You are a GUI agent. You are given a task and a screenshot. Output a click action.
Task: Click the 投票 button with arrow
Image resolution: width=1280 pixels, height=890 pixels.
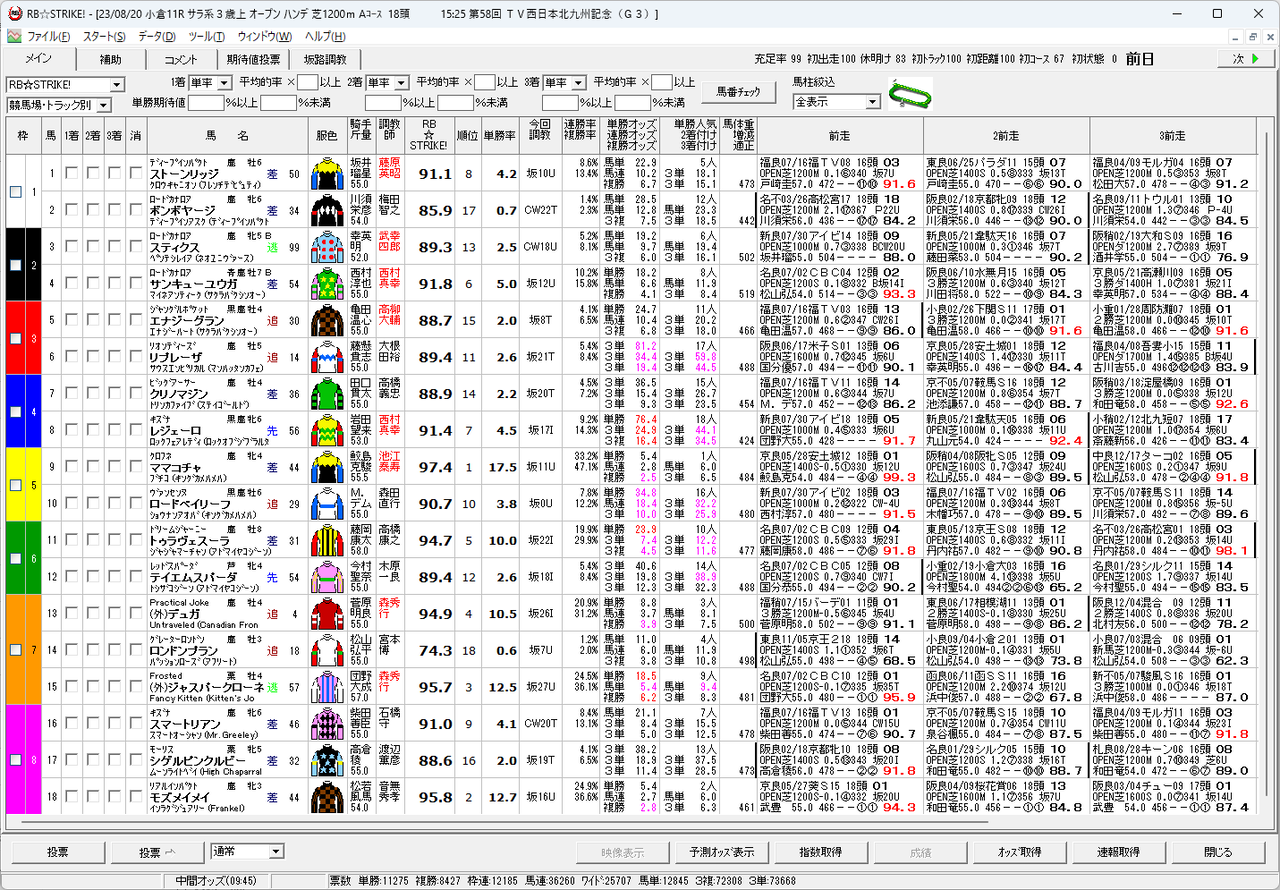pyautogui.click(x=156, y=852)
